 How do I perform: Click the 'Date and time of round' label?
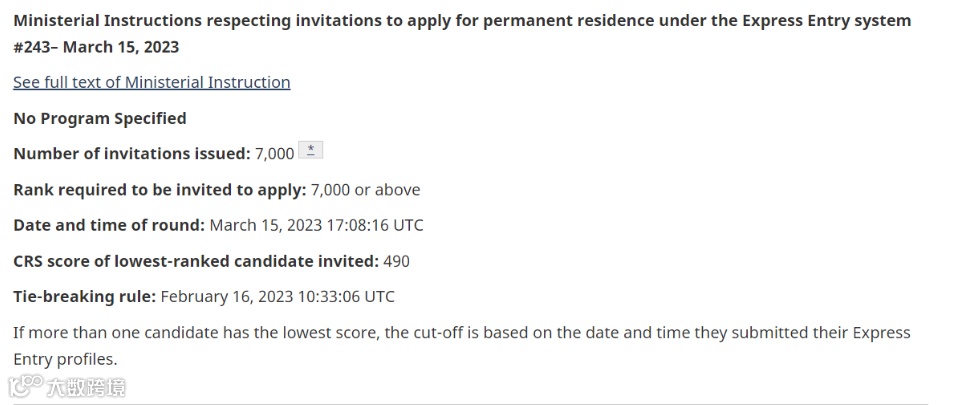click(x=109, y=225)
